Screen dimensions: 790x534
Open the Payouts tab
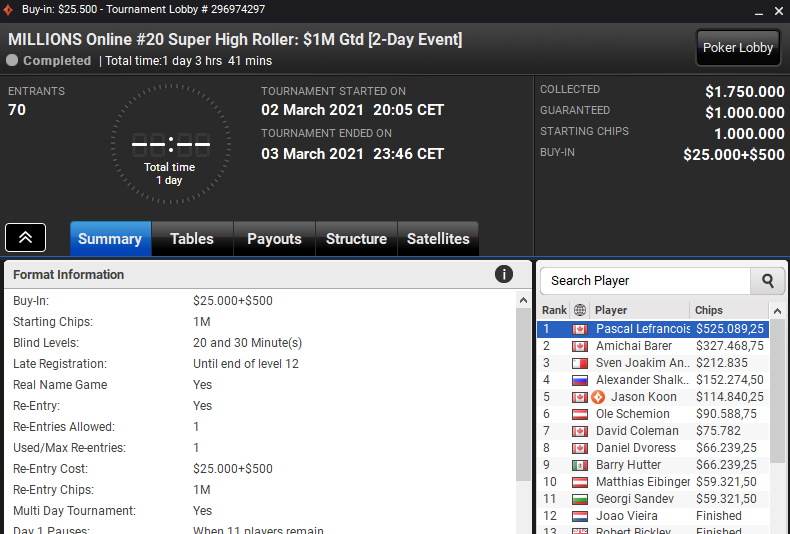click(x=274, y=239)
